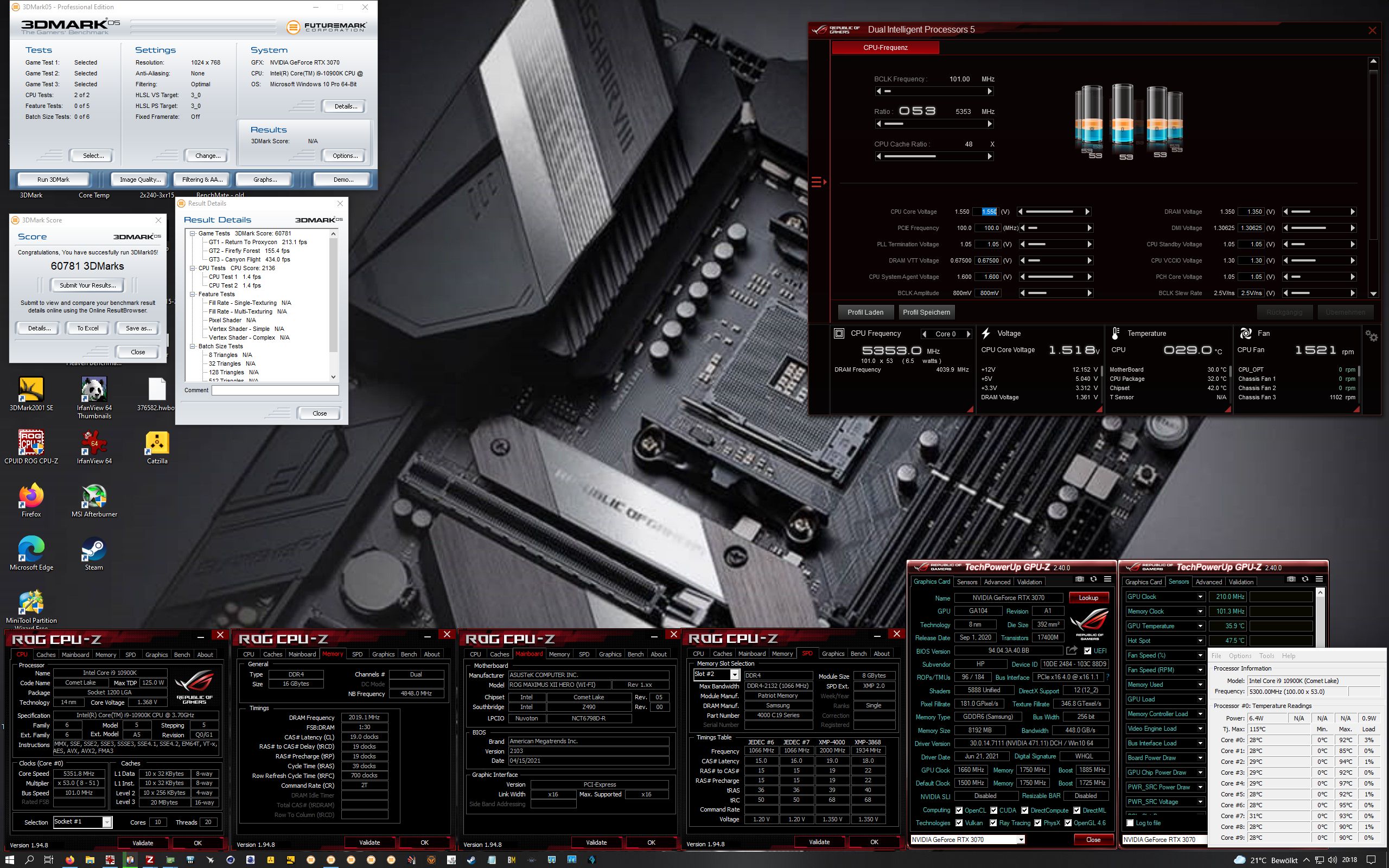Launch CPUID ROG CPU-Z desktop icon
The width and height of the screenshot is (1389, 868).
(x=31, y=446)
